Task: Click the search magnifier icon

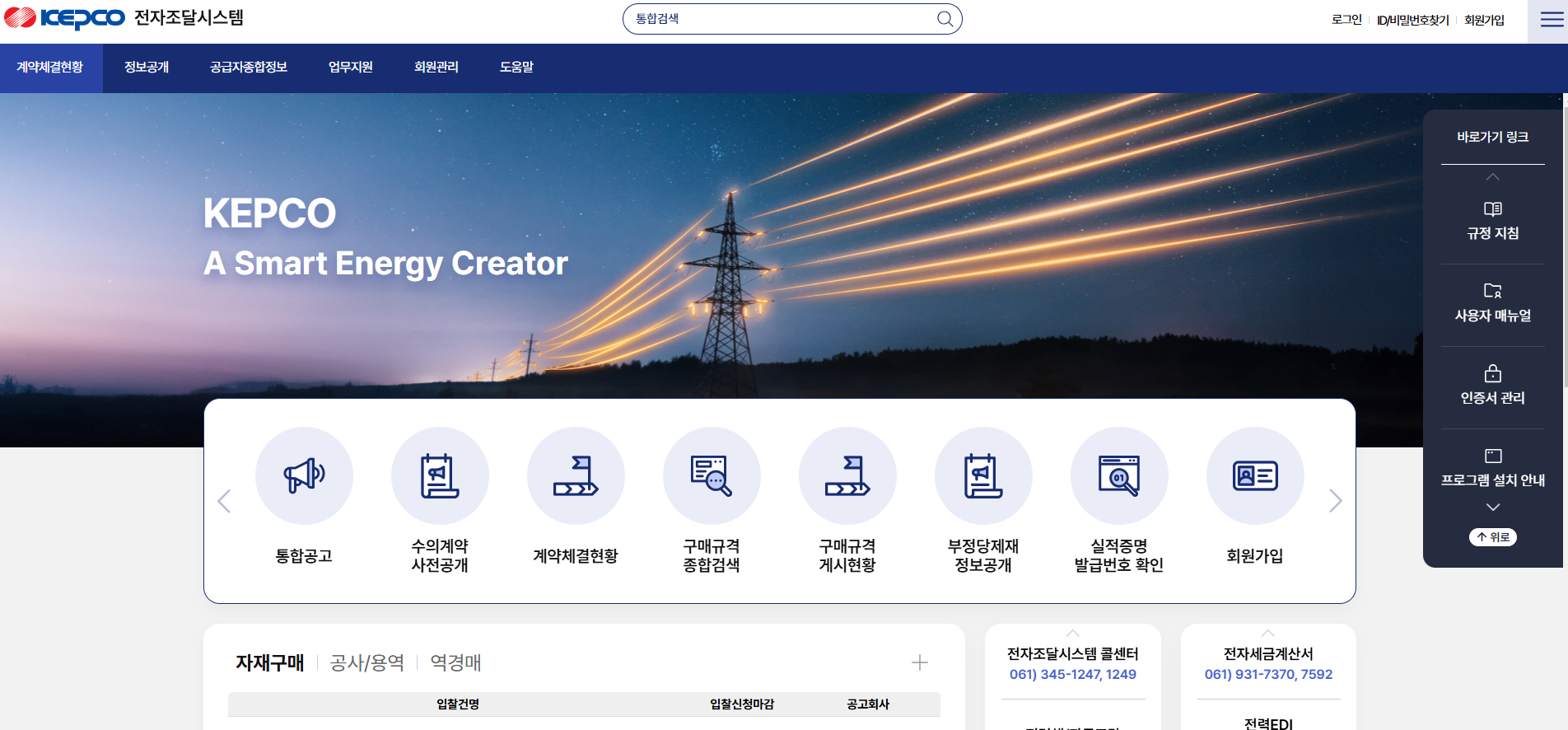Action: click(945, 19)
